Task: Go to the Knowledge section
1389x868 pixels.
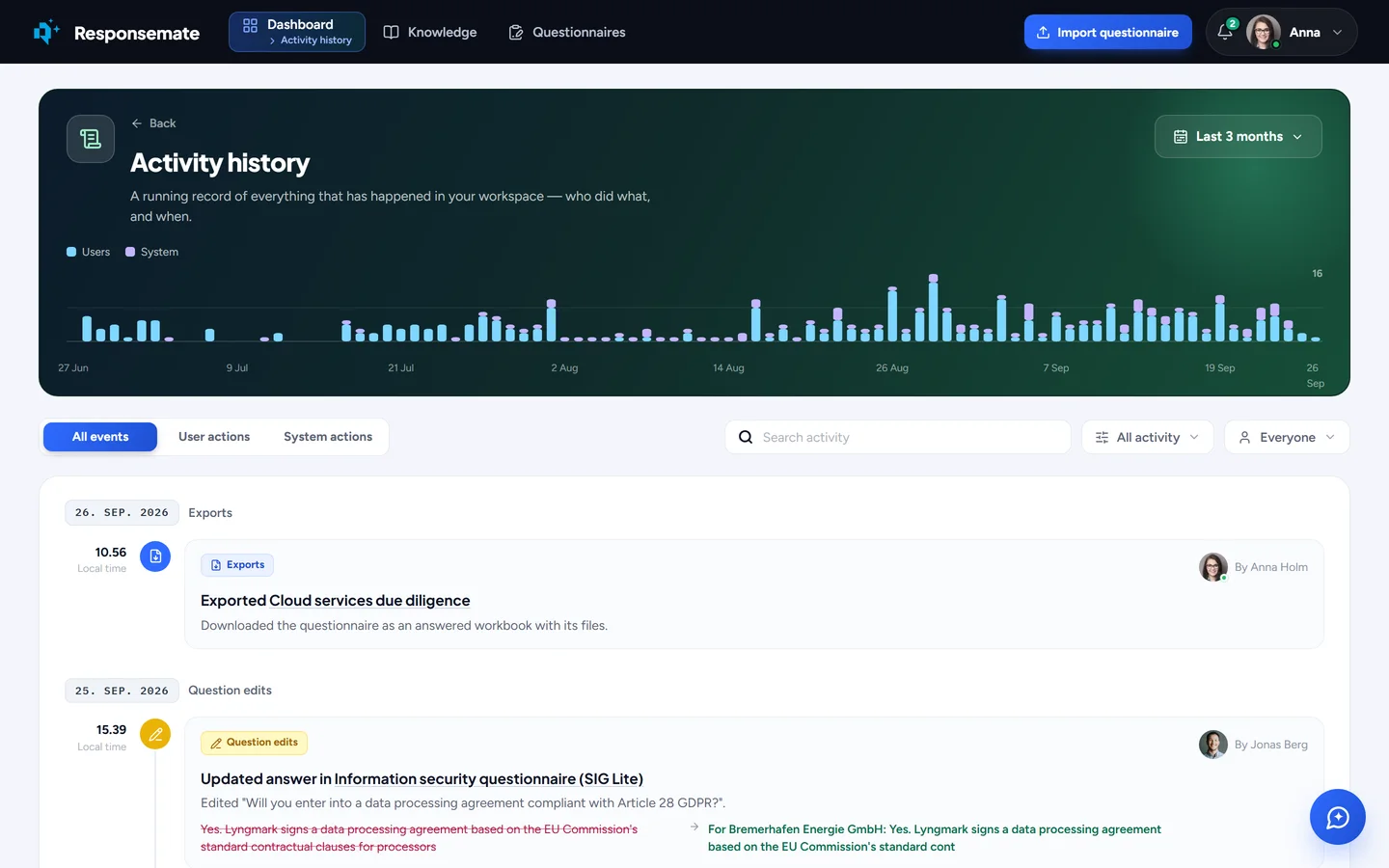Action: click(430, 32)
